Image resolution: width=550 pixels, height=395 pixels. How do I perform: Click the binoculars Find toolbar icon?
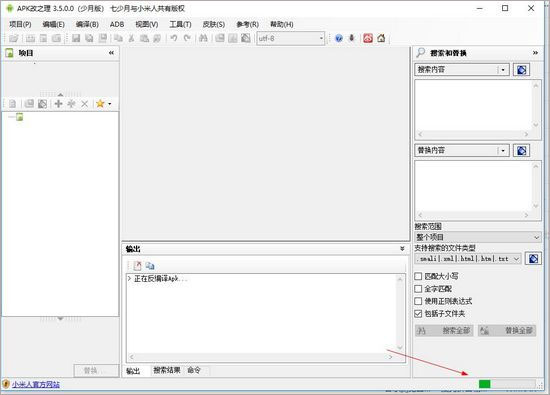tap(203, 38)
